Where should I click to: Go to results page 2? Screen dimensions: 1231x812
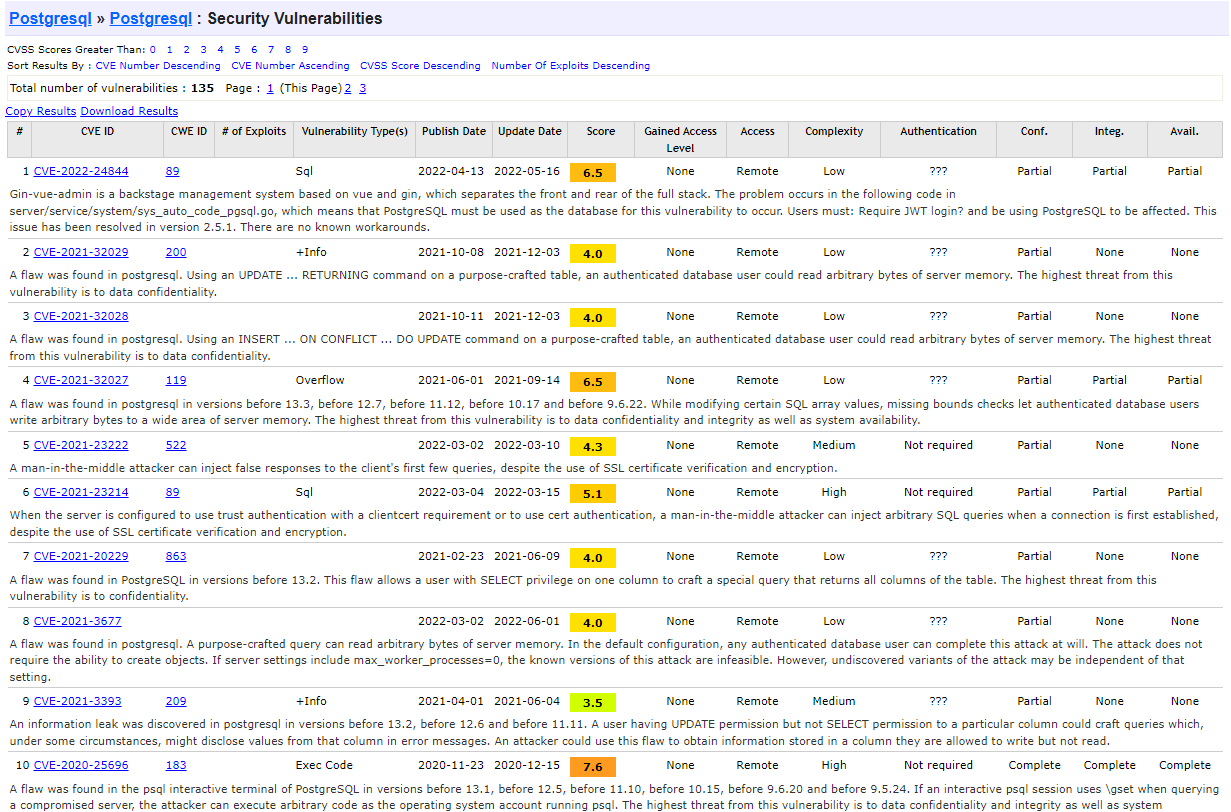point(348,88)
